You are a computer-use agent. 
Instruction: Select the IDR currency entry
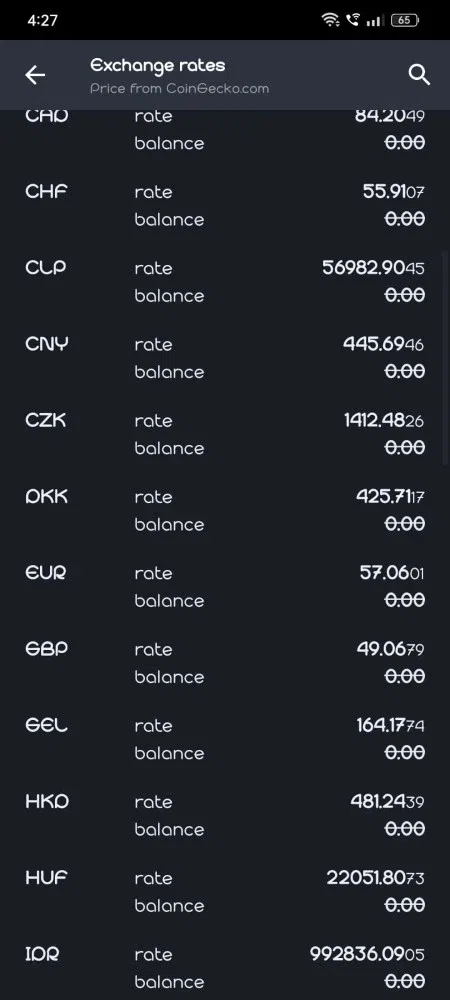click(x=225, y=968)
